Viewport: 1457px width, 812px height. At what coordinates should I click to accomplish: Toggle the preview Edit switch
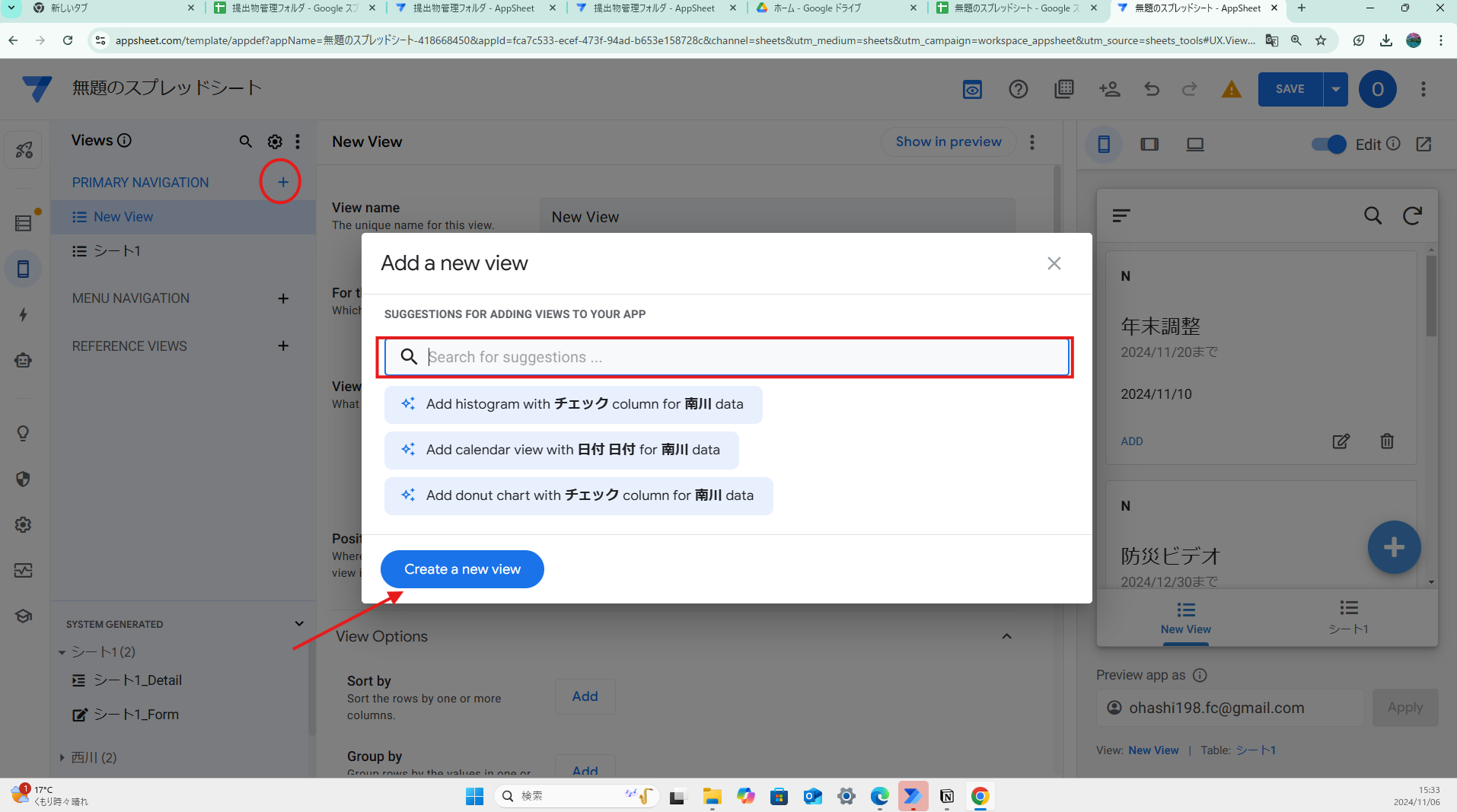click(1329, 144)
